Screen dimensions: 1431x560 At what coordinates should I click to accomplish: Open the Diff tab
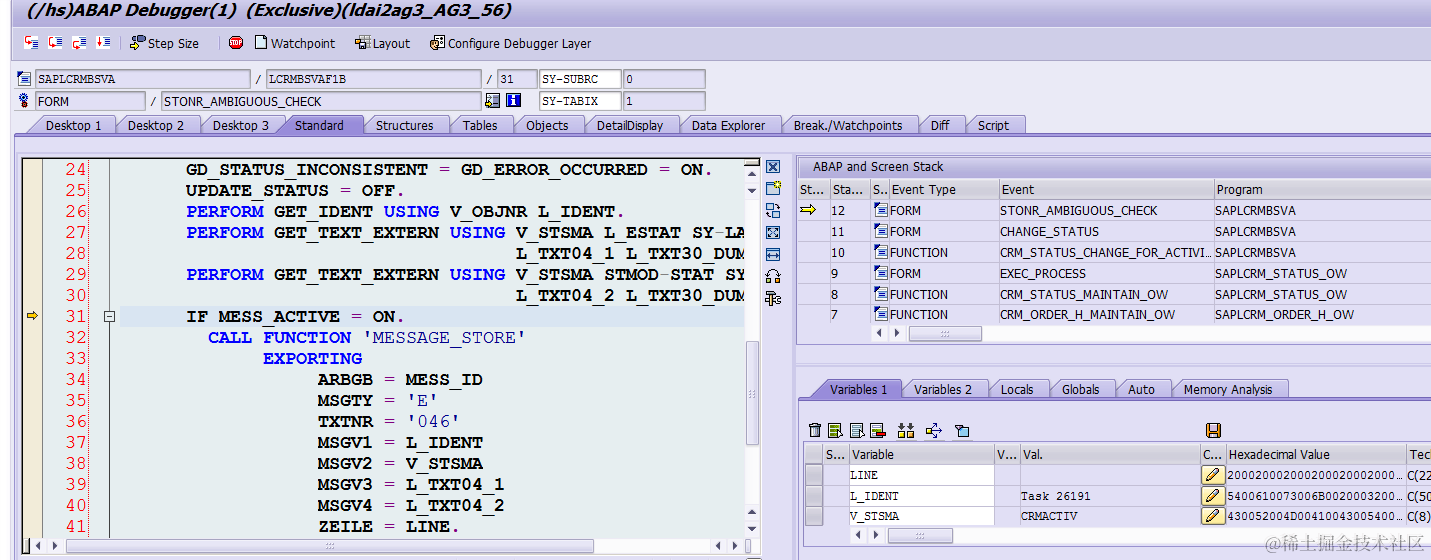[x=940, y=125]
